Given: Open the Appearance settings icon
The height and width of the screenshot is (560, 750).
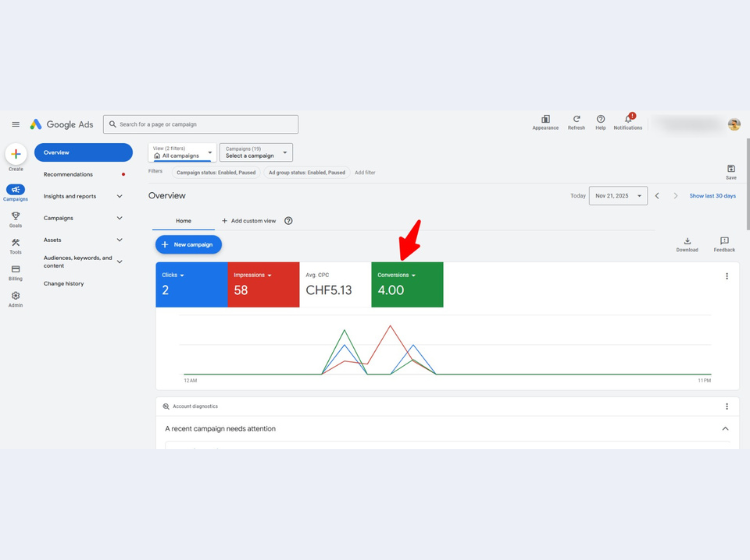Looking at the screenshot, I should (545, 119).
